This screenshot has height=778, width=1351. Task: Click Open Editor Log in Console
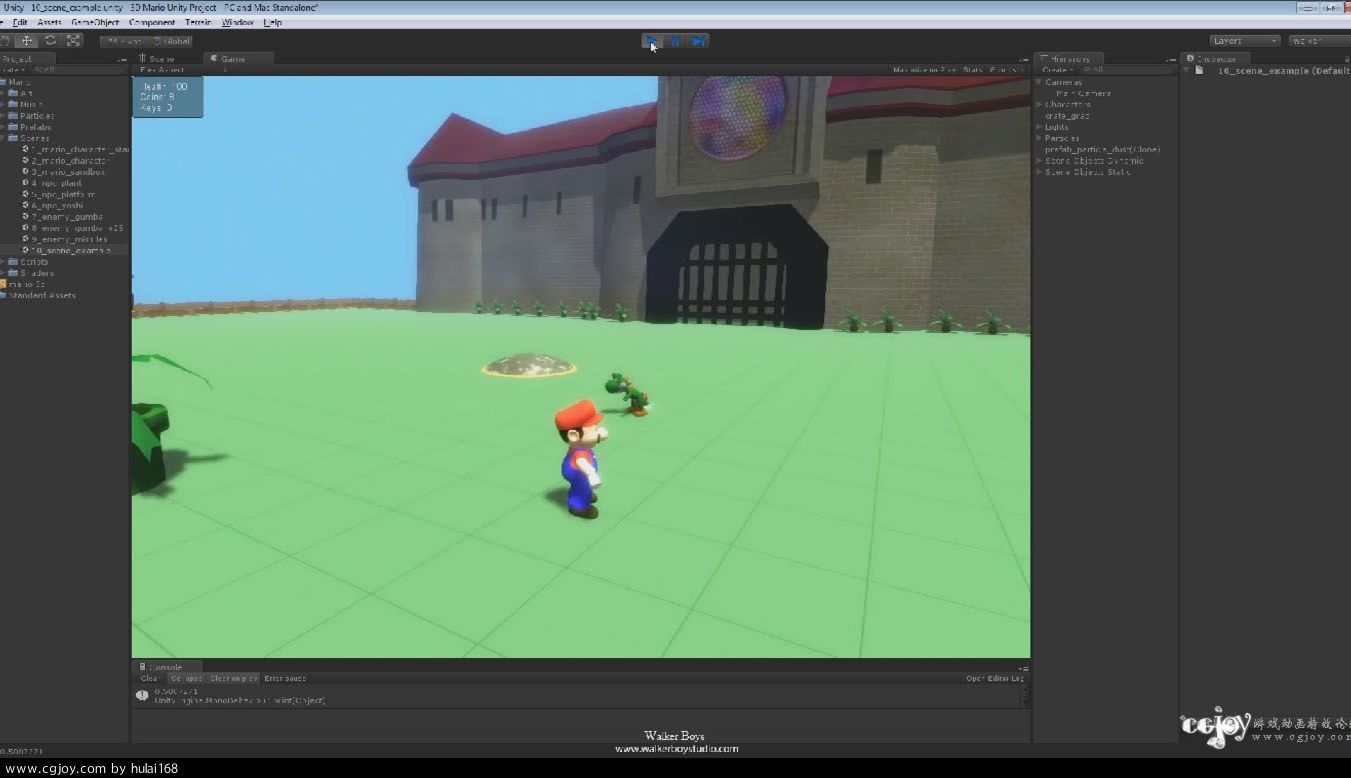pos(994,678)
